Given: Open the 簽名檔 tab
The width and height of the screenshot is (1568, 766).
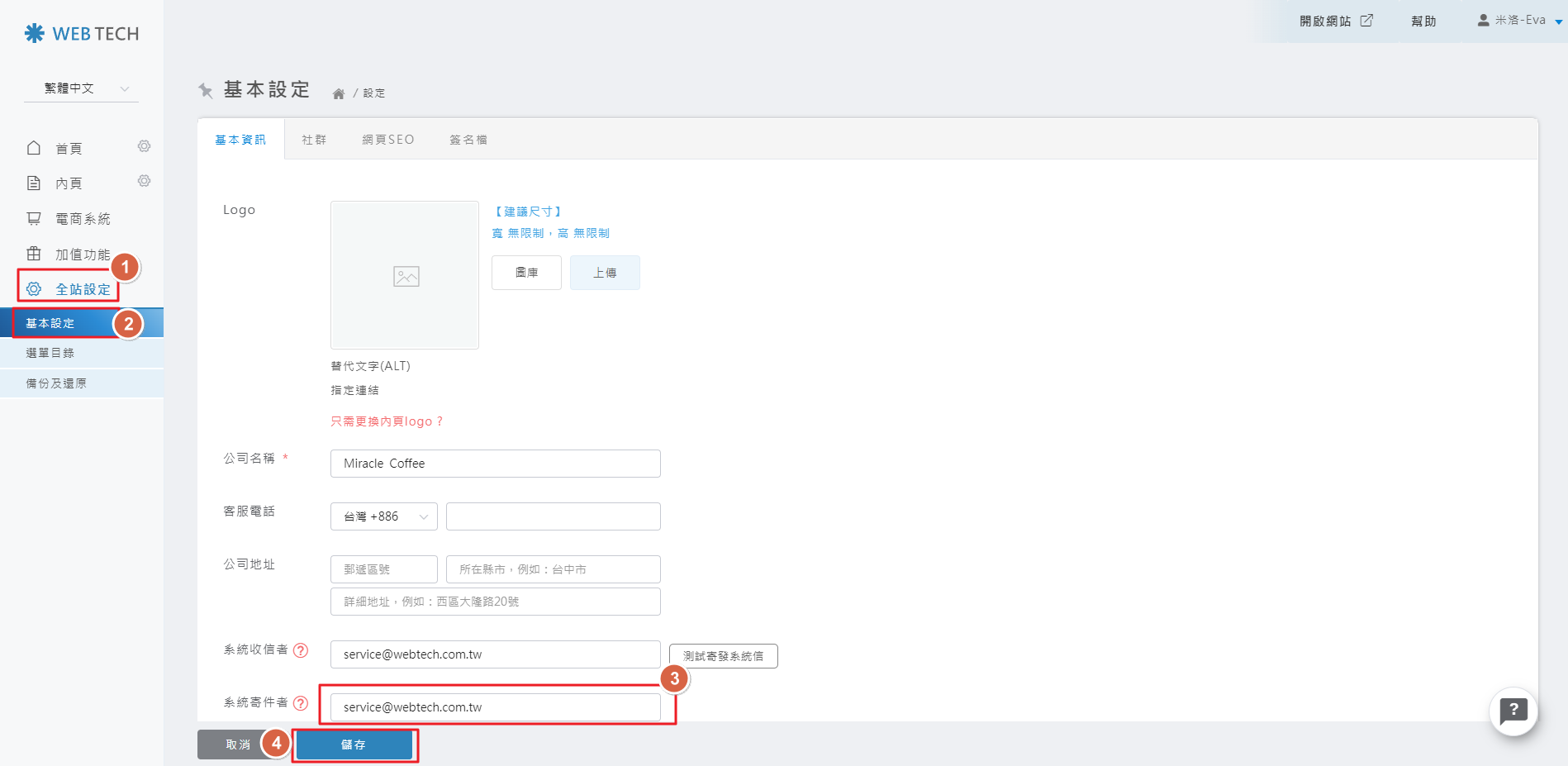Looking at the screenshot, I should [x=468, y=140].
